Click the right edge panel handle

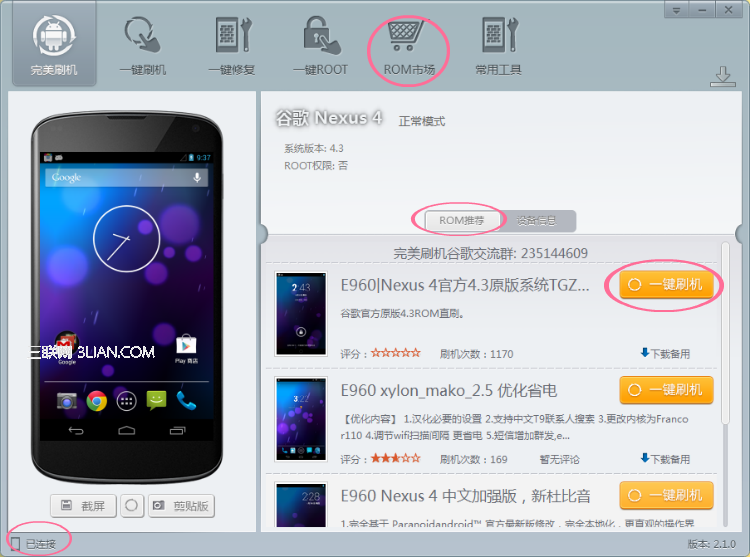pos(741,234)
